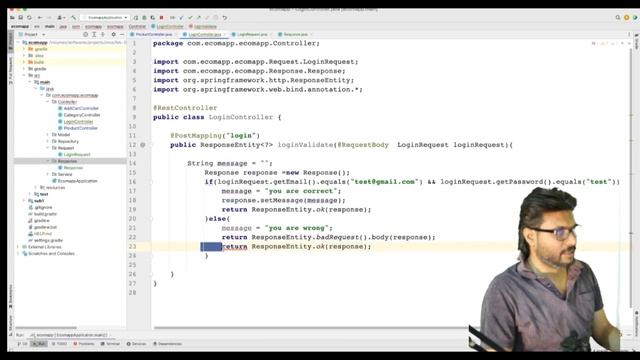Open the EcomappApplication run configuration dropdown
Image resolution: width=640 pixels, height=360 pixels.
pos(105,18)
